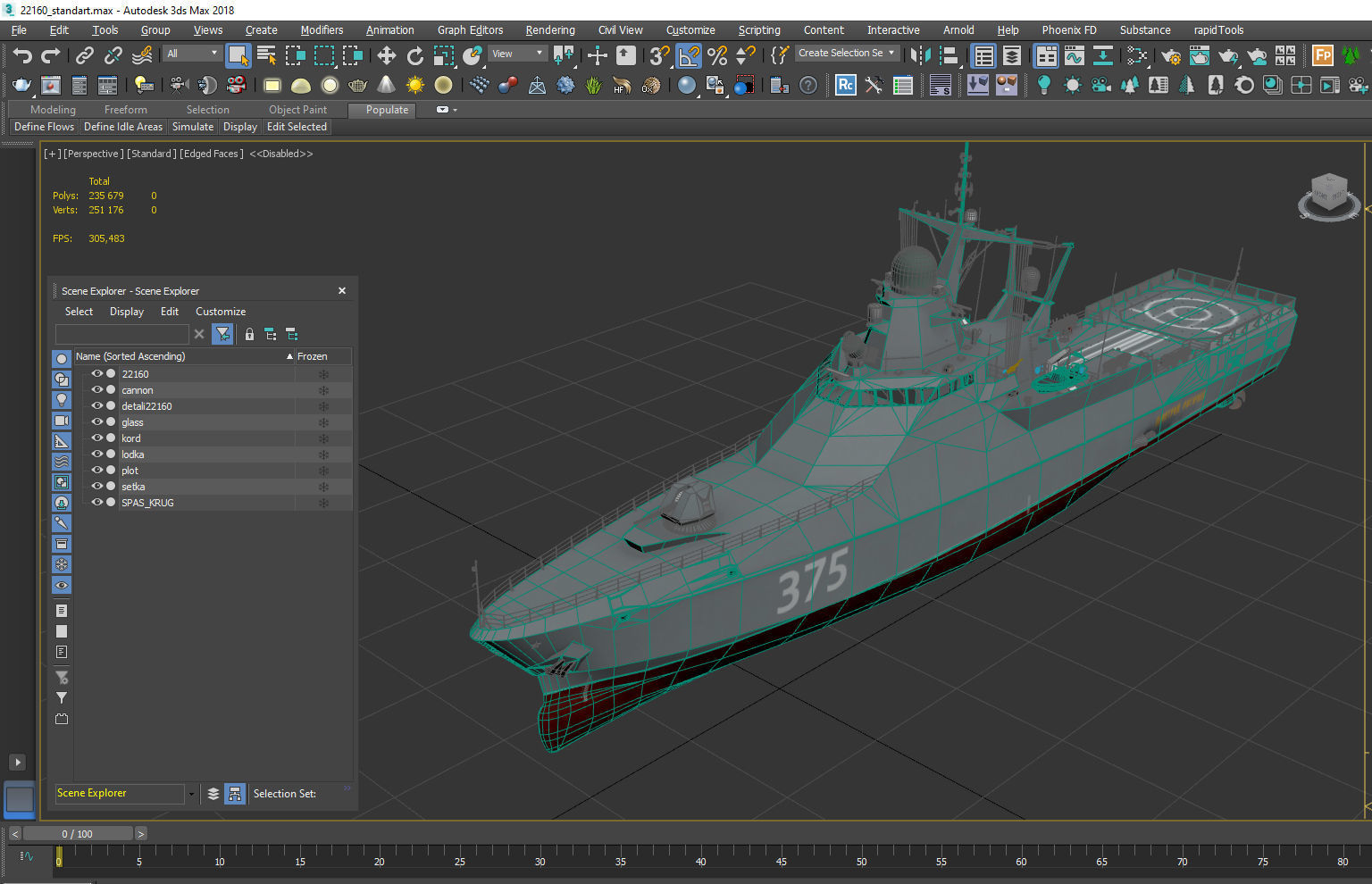
Task: Open the [+] viewport menu
Action: pos(52,154)
